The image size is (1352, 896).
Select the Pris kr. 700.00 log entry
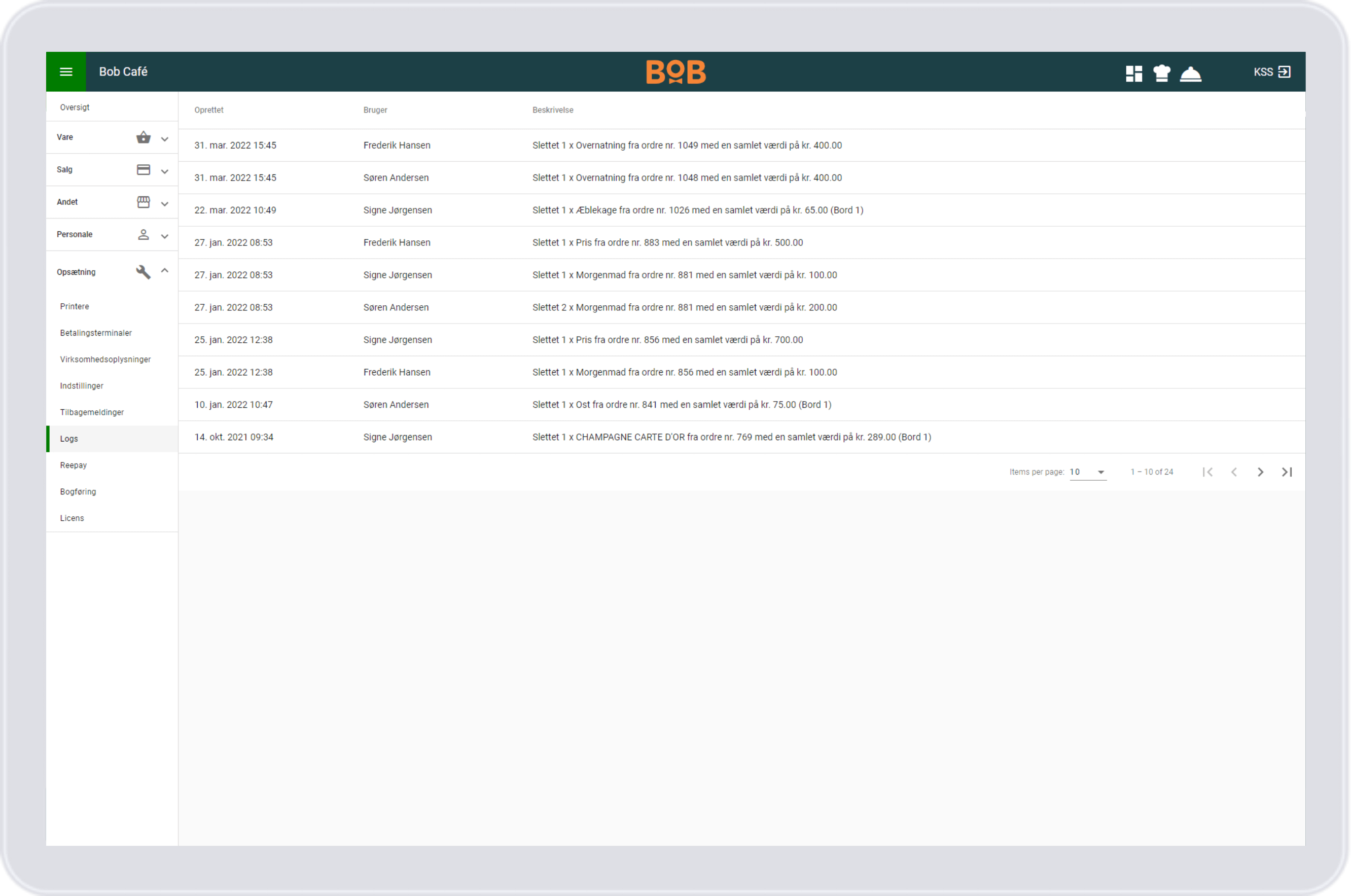tap(742, 340)
